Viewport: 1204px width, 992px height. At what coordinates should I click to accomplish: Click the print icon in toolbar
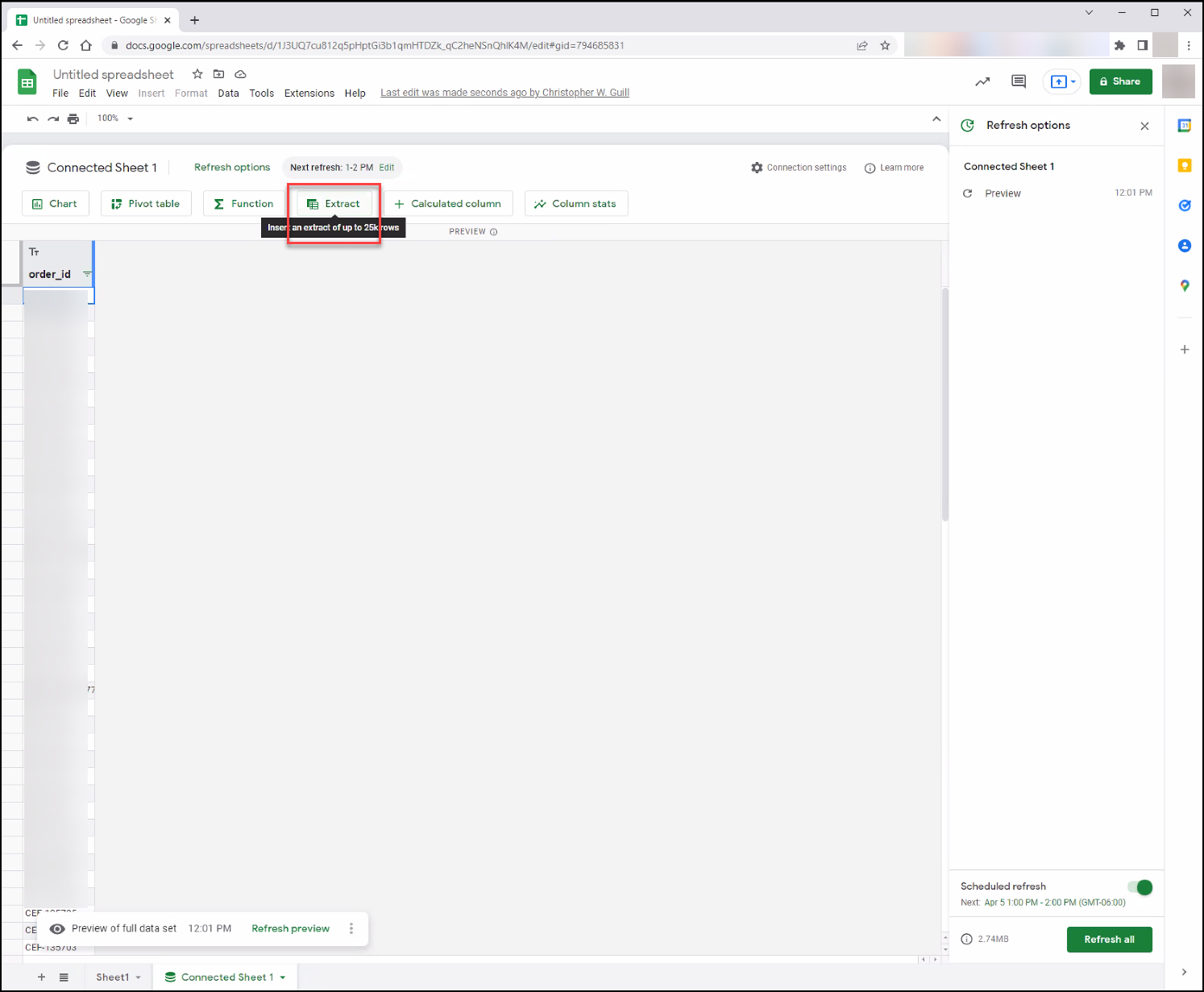[x=73, y=118]
